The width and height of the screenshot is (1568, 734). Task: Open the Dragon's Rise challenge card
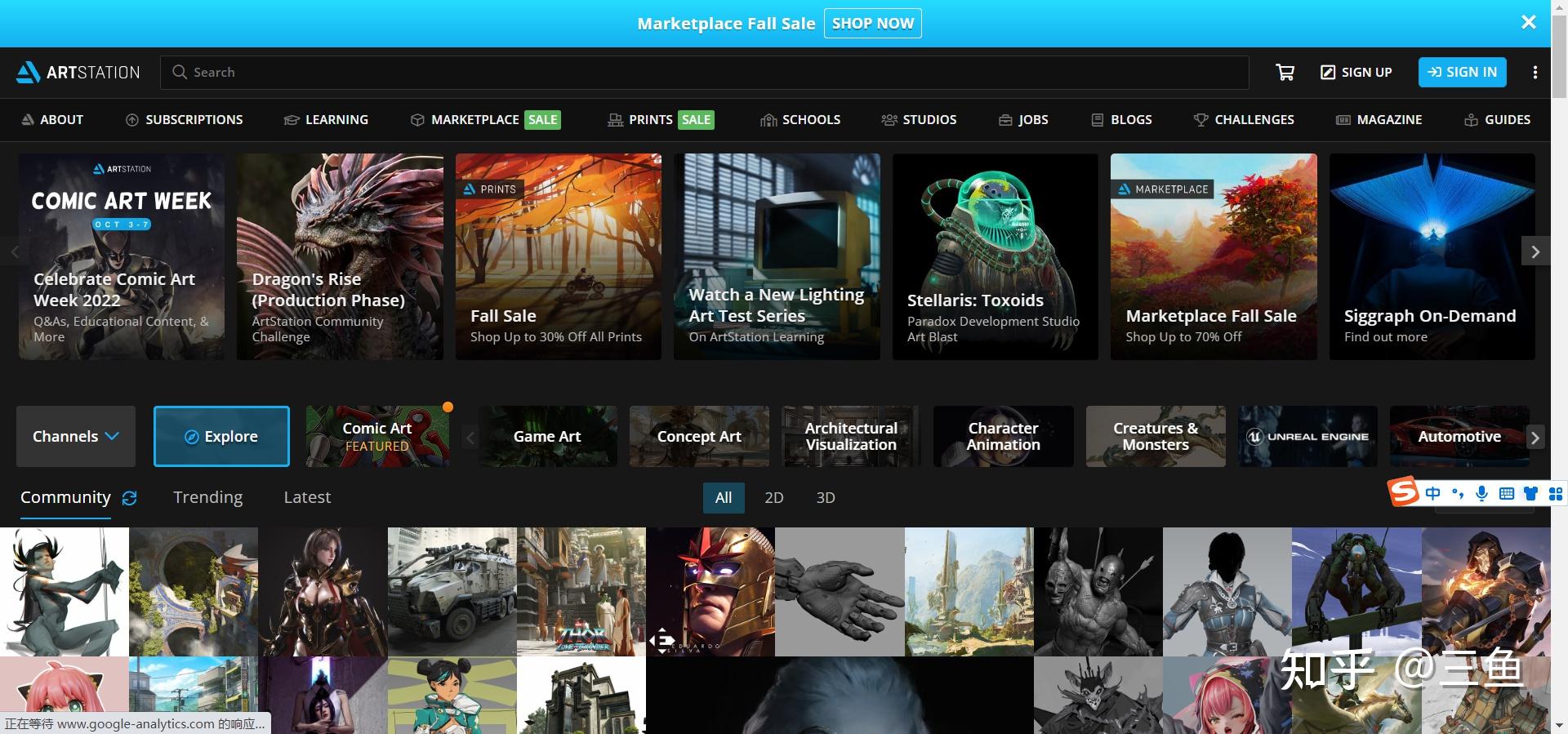coord(340,256)
